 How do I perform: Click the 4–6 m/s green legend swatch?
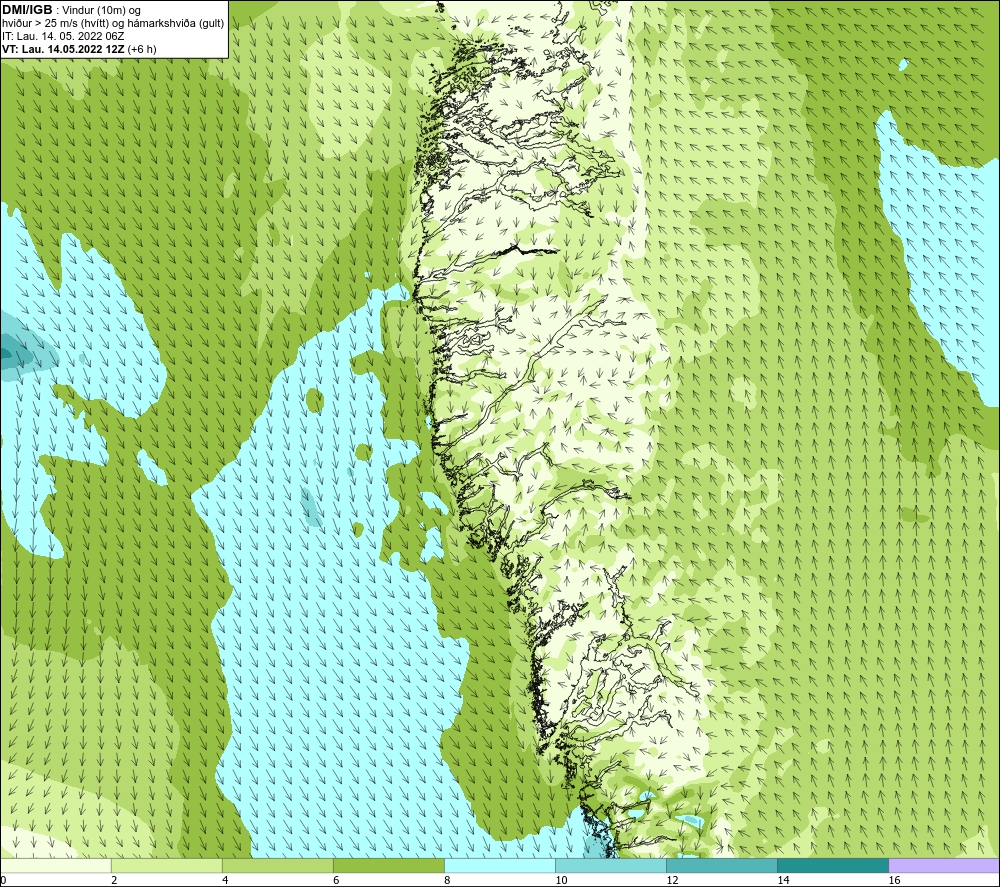pyautogui.click(x=277, y=865)
